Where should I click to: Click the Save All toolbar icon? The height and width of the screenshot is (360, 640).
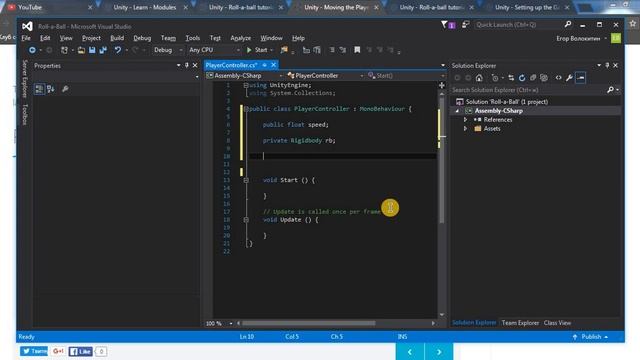(x=103, y=50)
